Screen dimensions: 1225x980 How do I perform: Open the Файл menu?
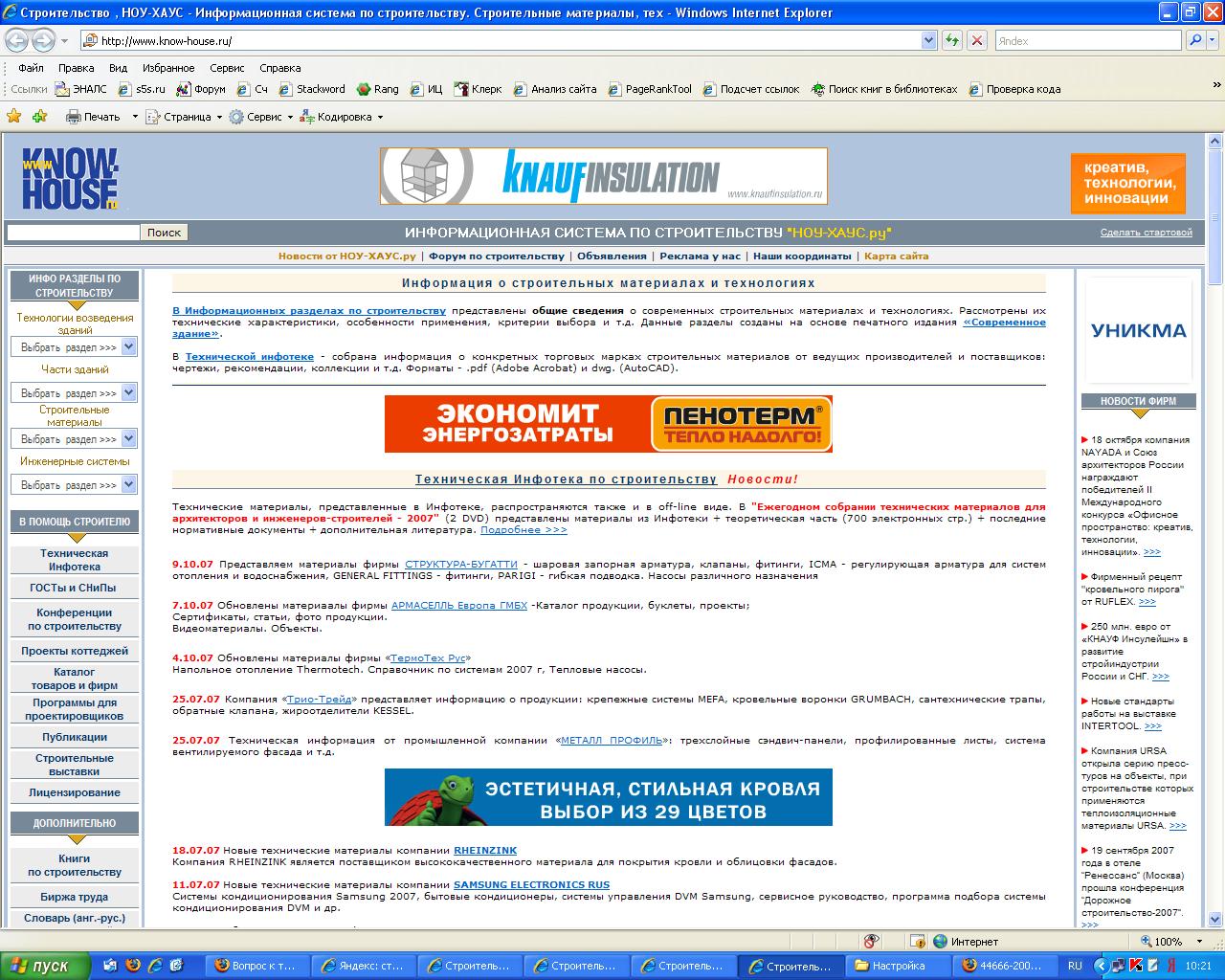pos(31,68)
